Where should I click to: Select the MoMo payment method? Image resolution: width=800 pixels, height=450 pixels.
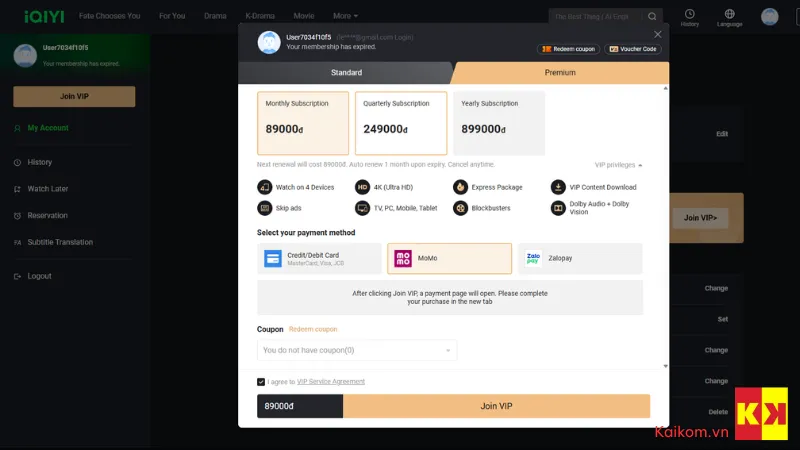pyautogui.click(x=449, y=258)
